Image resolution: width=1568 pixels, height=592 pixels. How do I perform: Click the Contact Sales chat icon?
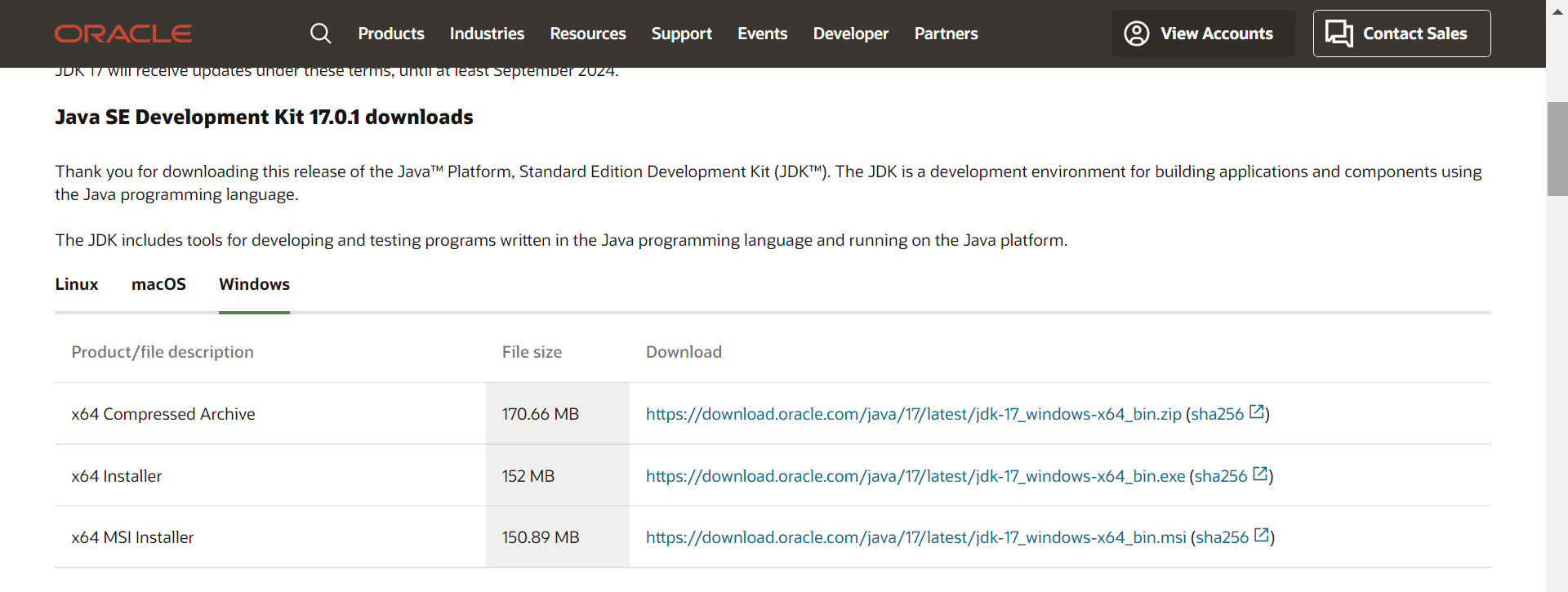pos(1339,33)
